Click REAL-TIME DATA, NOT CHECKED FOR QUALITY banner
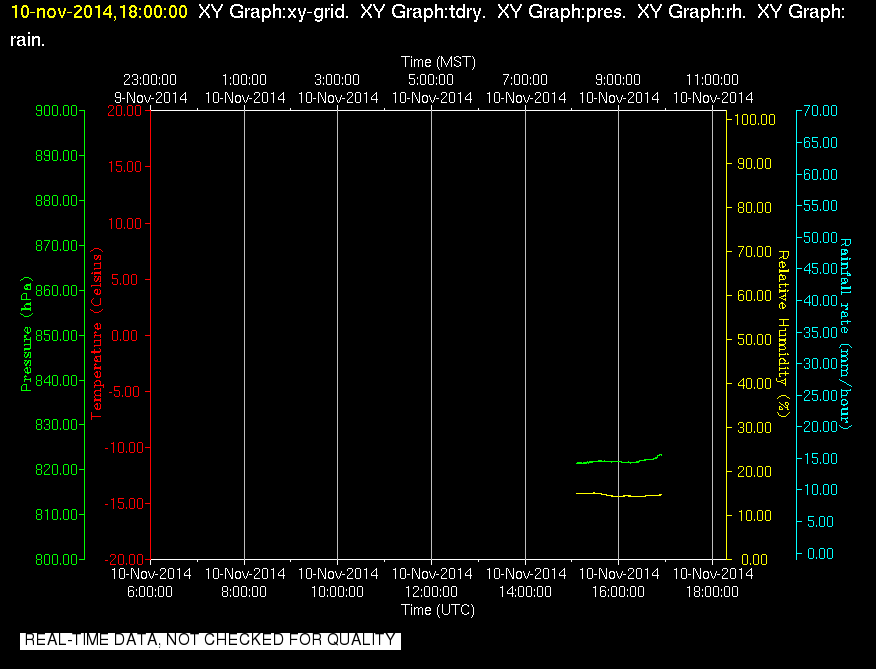The height and width of the screenshot is (669, 876). (210, 640)
